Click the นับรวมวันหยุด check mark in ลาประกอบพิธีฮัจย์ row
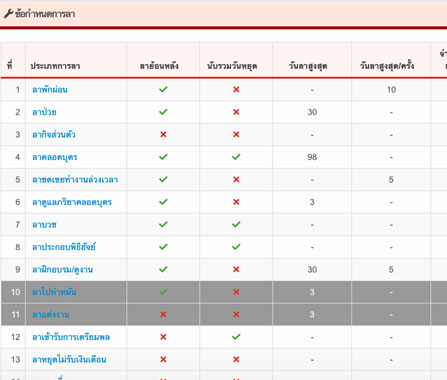The width and height of the screenshot is (447, 380). pyautogui.click(x=236, y=247)
